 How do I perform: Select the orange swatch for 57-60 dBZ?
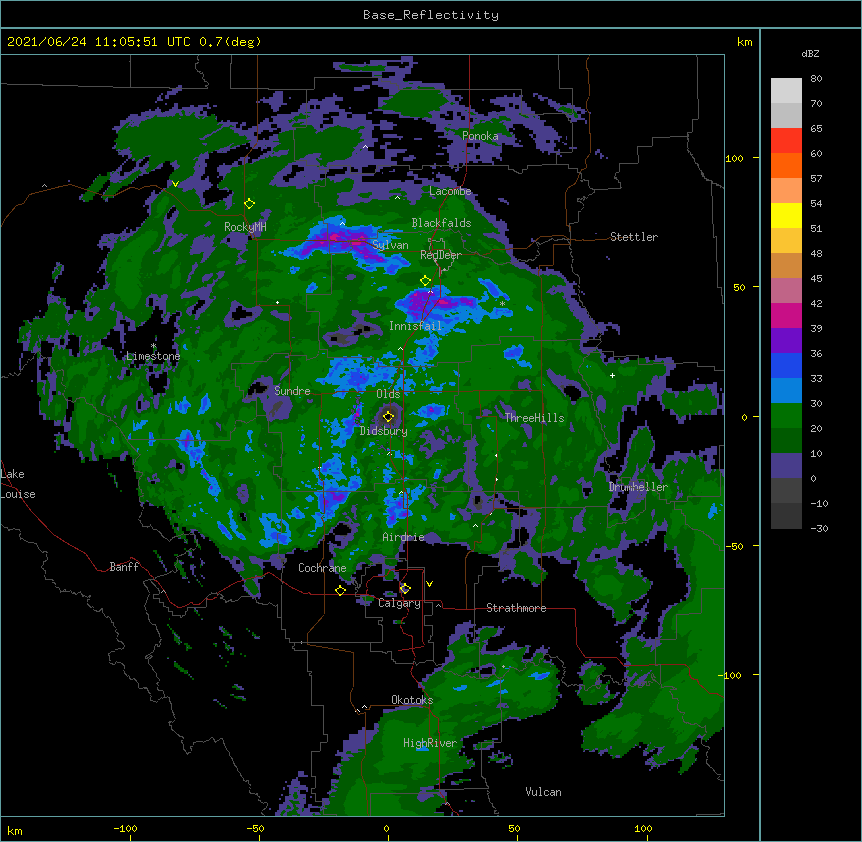[x=786, y=165]
